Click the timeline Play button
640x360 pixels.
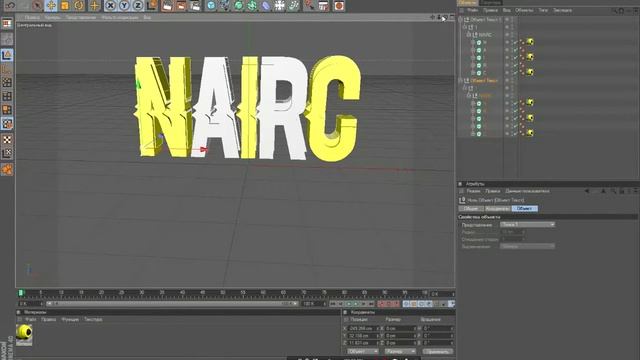tap(356, 304)
